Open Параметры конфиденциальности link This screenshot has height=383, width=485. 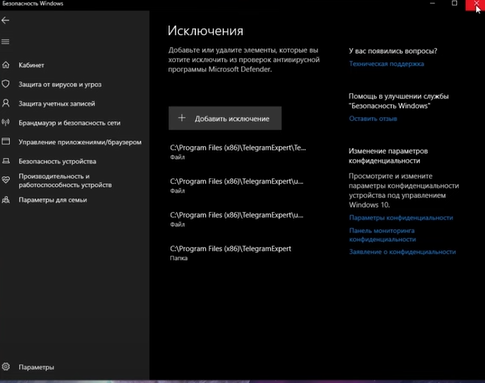[x=401, y=218]
